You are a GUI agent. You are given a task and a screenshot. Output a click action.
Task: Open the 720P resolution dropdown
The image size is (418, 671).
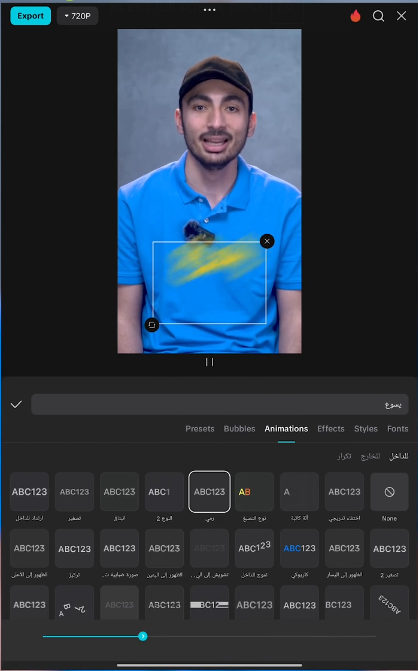pyautogui.click(x=77, y=16)
